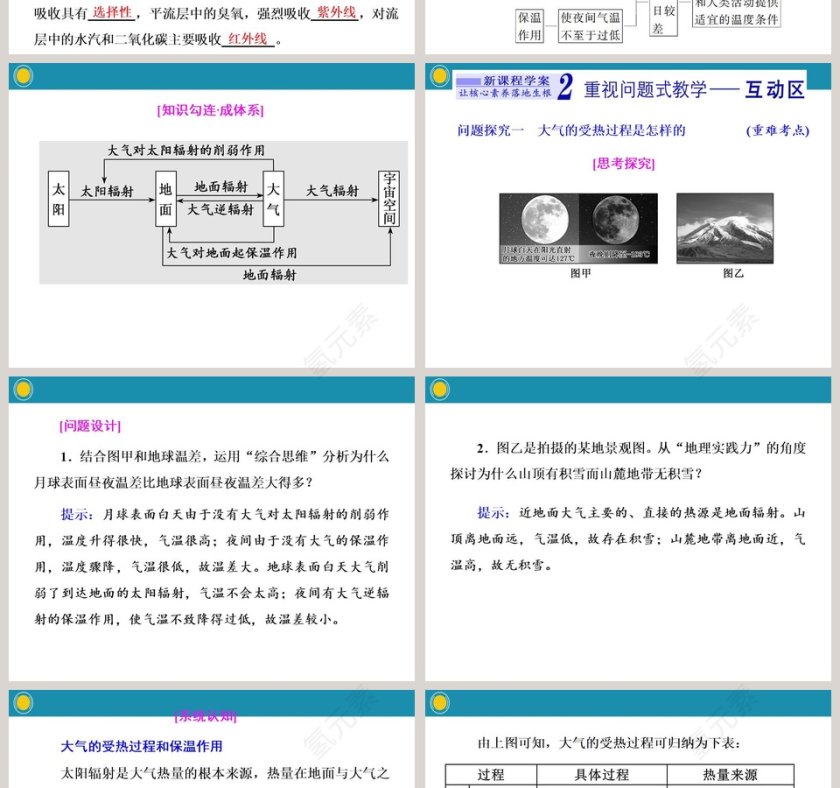Viewport: 840px width, 788px height.
Task: Click the 氢元素 watermark near the bottom right
Action: [x=728, y=708]
